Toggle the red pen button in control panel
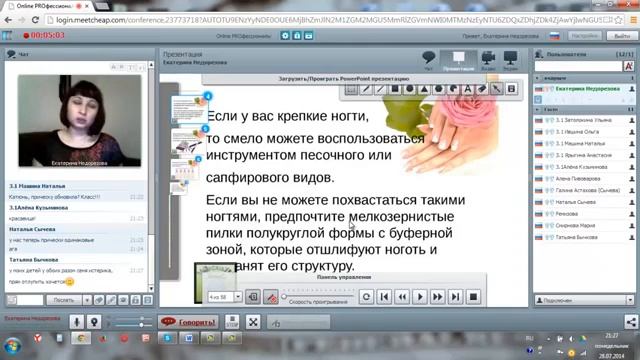Image resolution: width=640 pixels, height=360 pixels. 270,297
